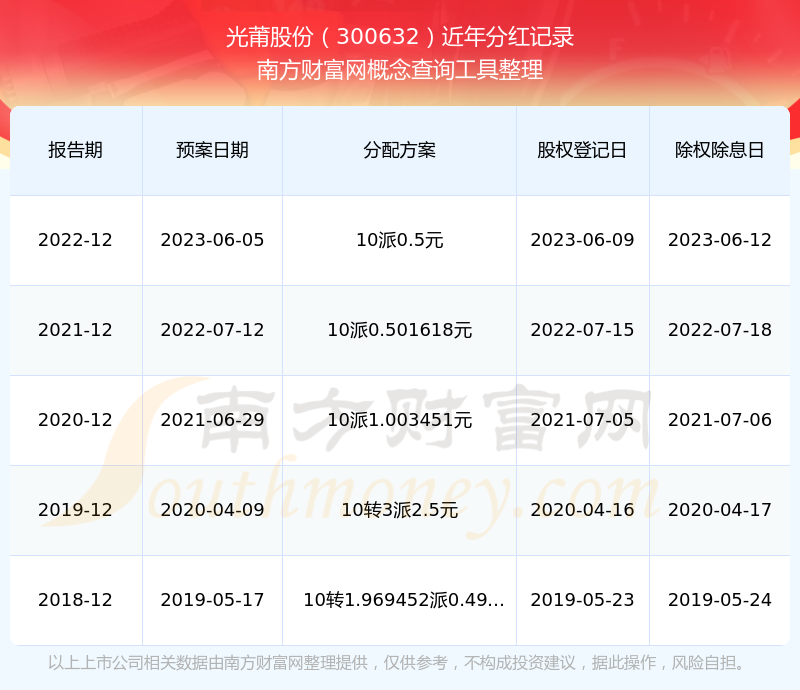The width and height of the screenshot is (800, 690).
Task: Click proposal date 2023-06-05
Action: tap(212, 240)
